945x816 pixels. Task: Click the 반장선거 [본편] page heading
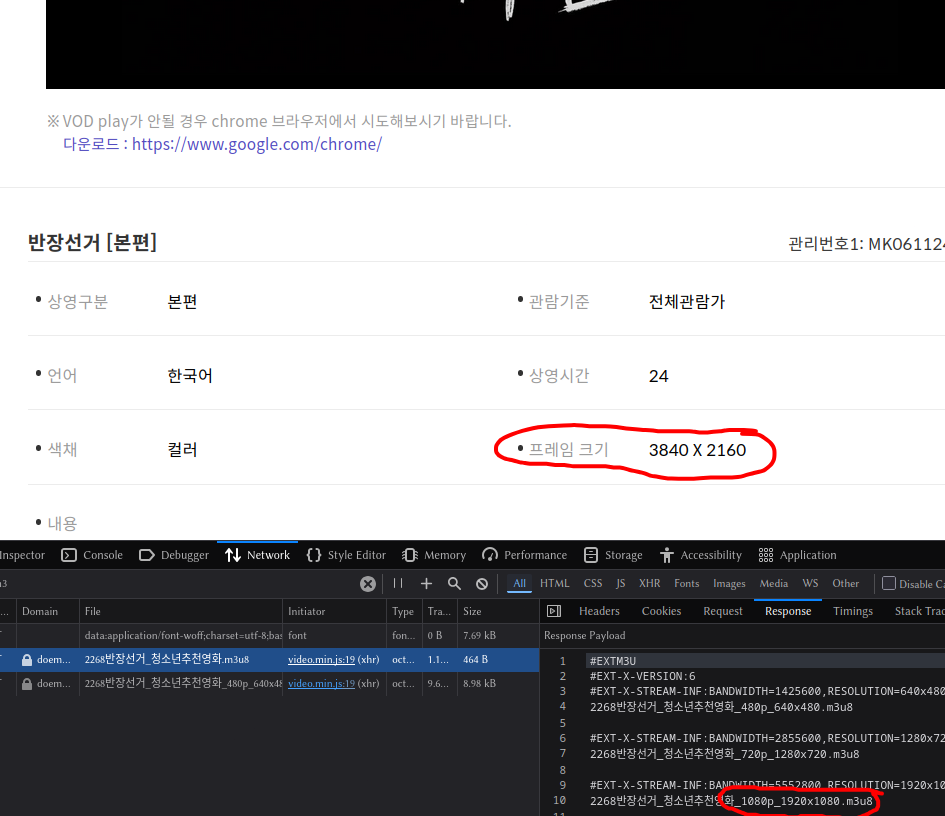[x=92, y=242]
